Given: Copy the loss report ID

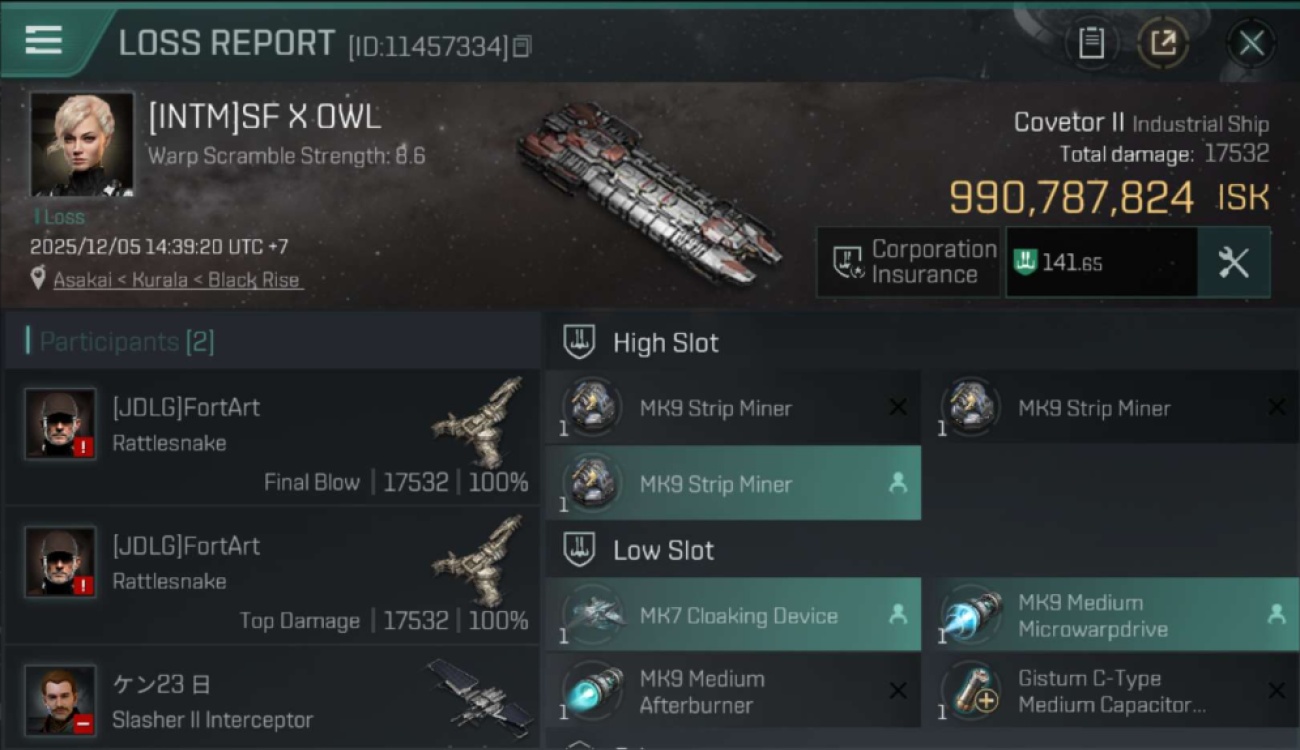Looking at the screenshot, I should [x=522, y=46].
